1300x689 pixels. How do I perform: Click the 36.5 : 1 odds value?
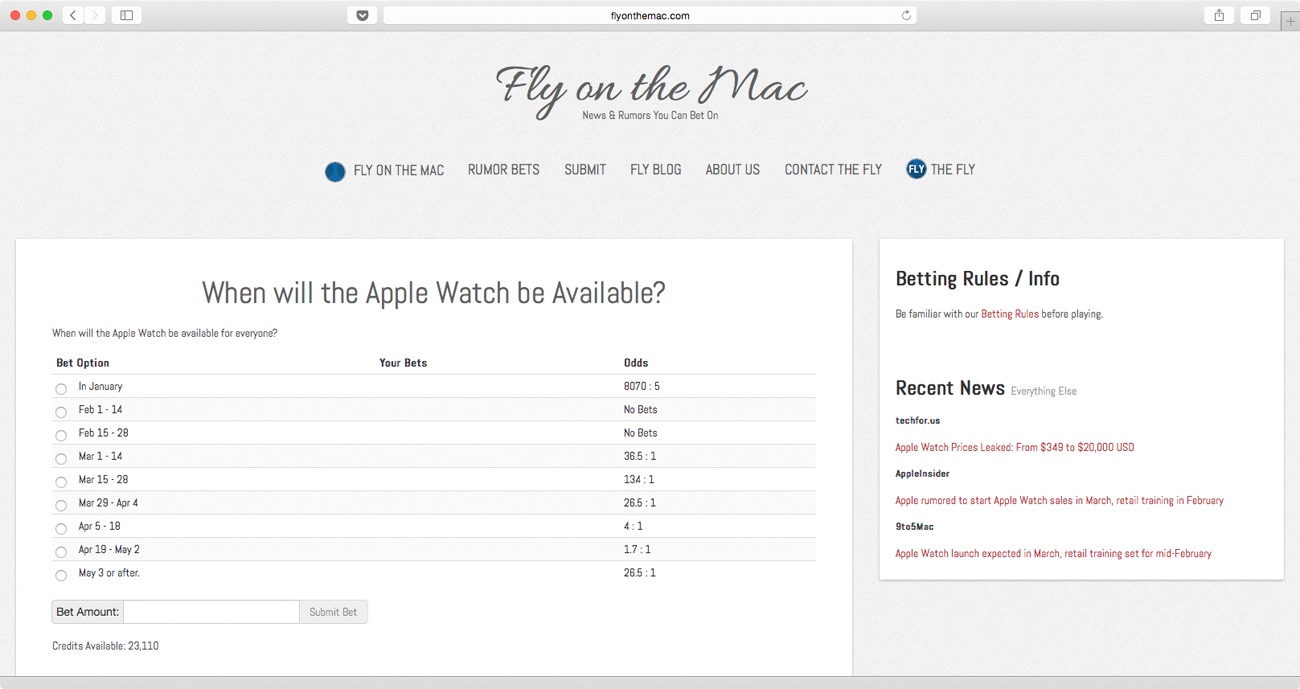(640, 456)
